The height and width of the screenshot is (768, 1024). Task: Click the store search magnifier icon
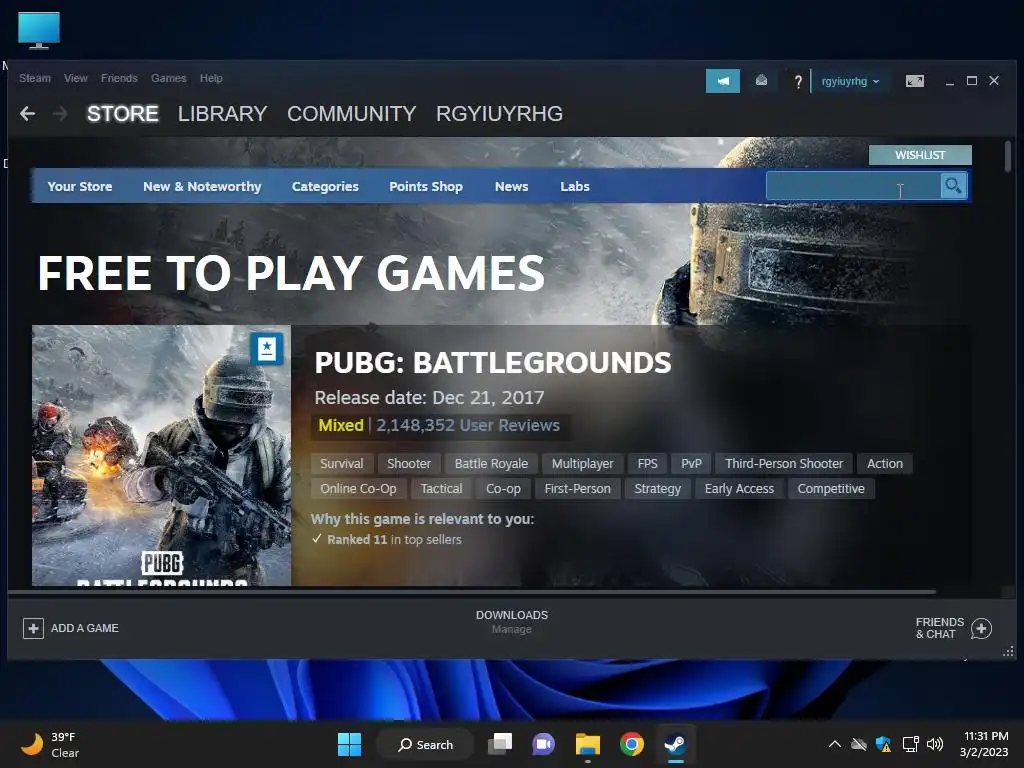click(x=953, y=186)
